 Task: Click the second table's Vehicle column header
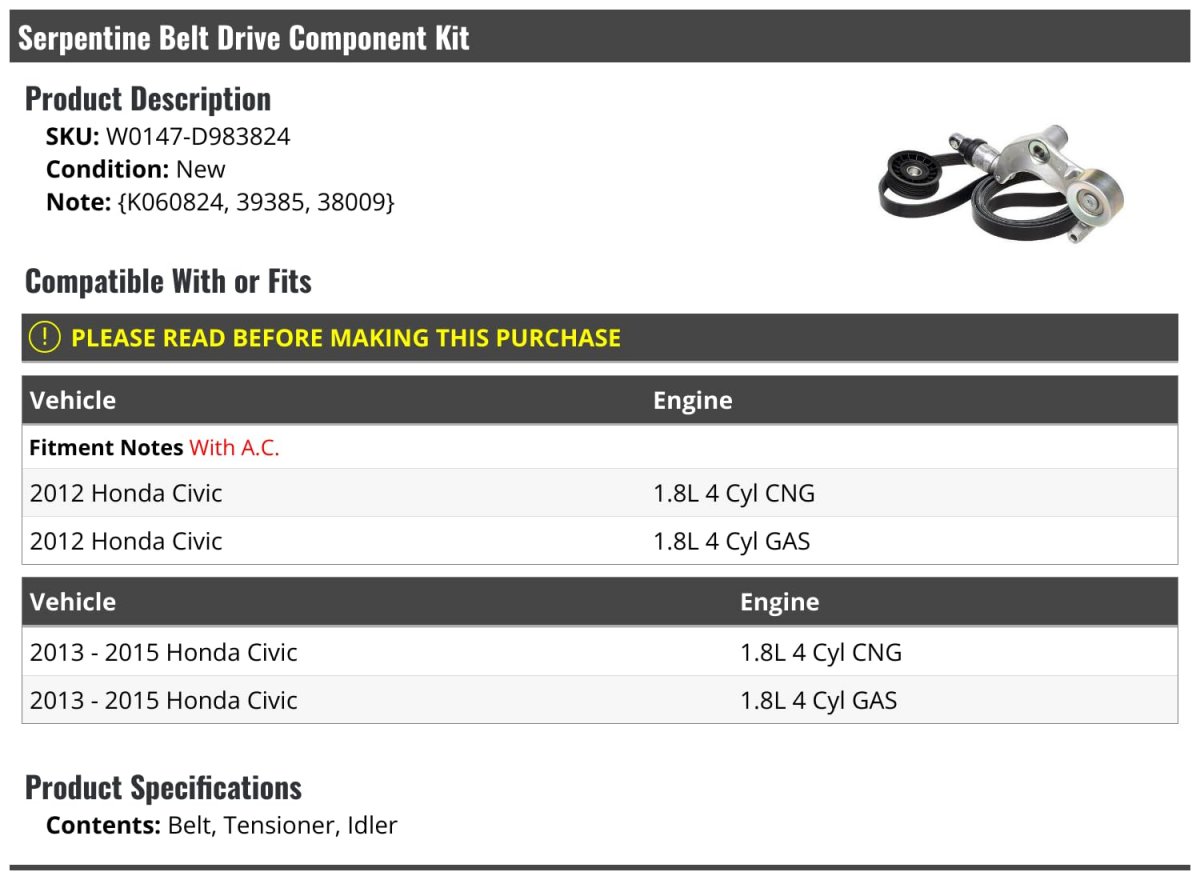click(x=73, y=602)
